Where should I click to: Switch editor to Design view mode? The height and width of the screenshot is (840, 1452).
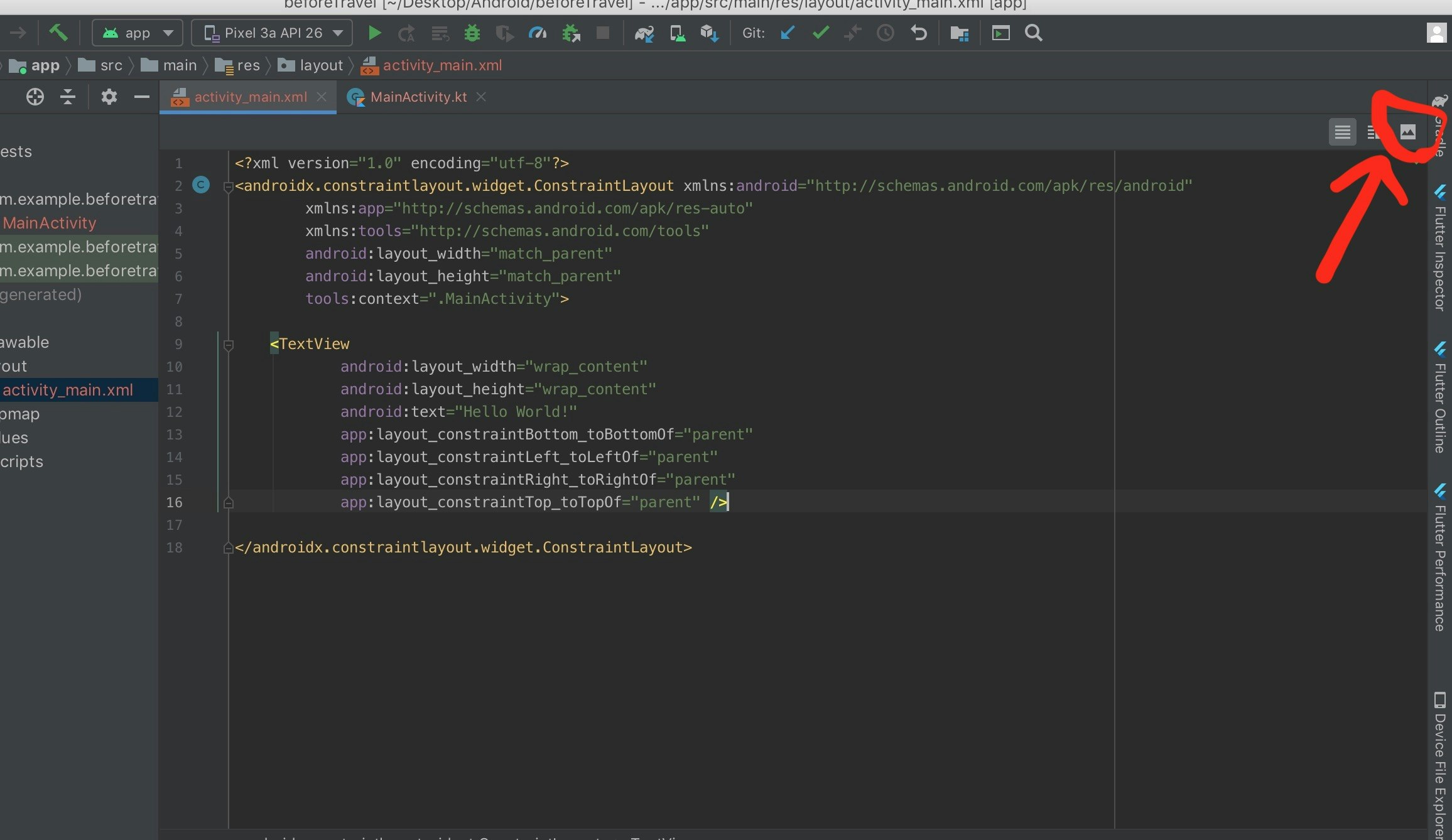[x=1408, y=132]
